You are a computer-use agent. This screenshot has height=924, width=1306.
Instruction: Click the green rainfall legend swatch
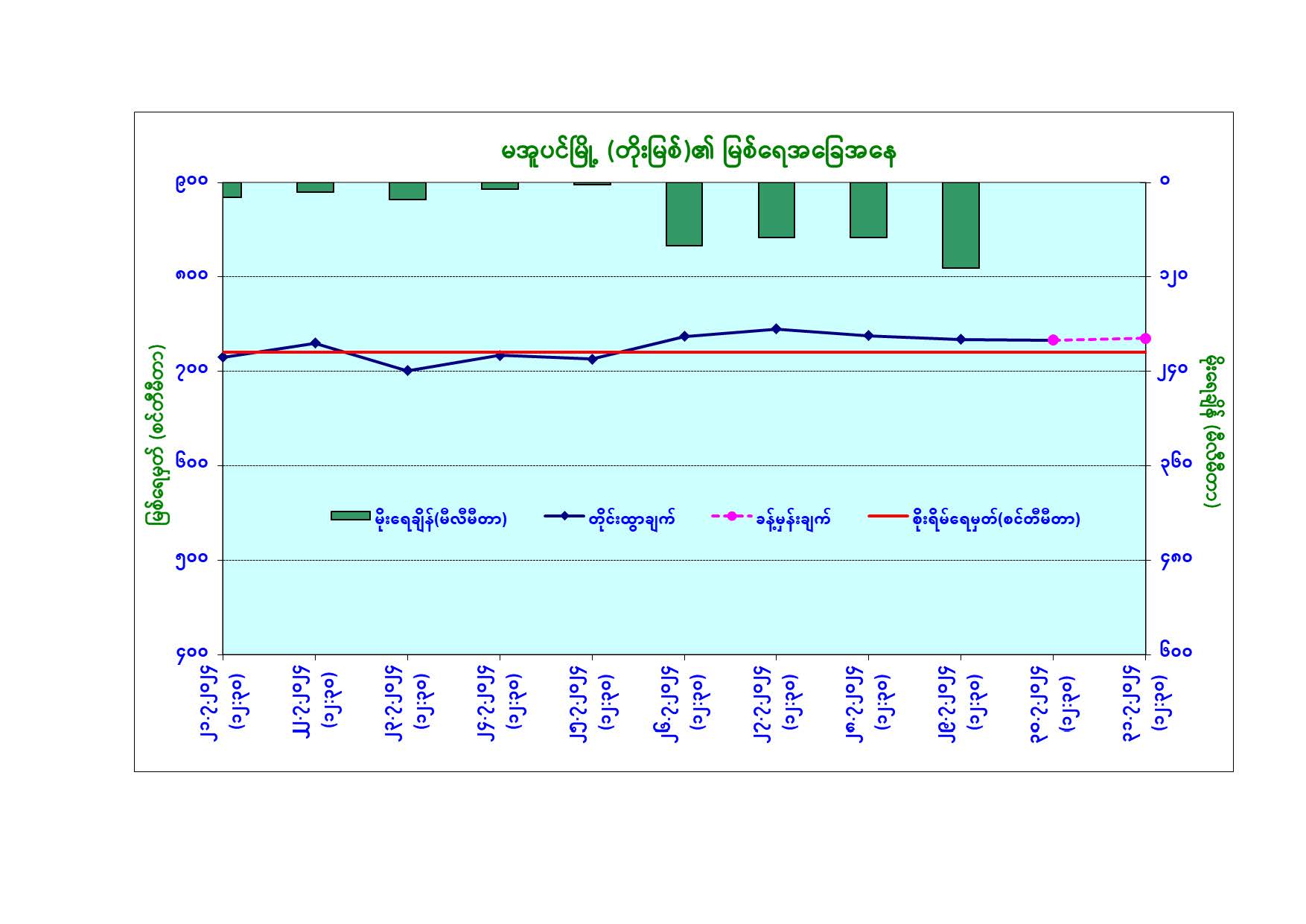[x=350, y=516]
